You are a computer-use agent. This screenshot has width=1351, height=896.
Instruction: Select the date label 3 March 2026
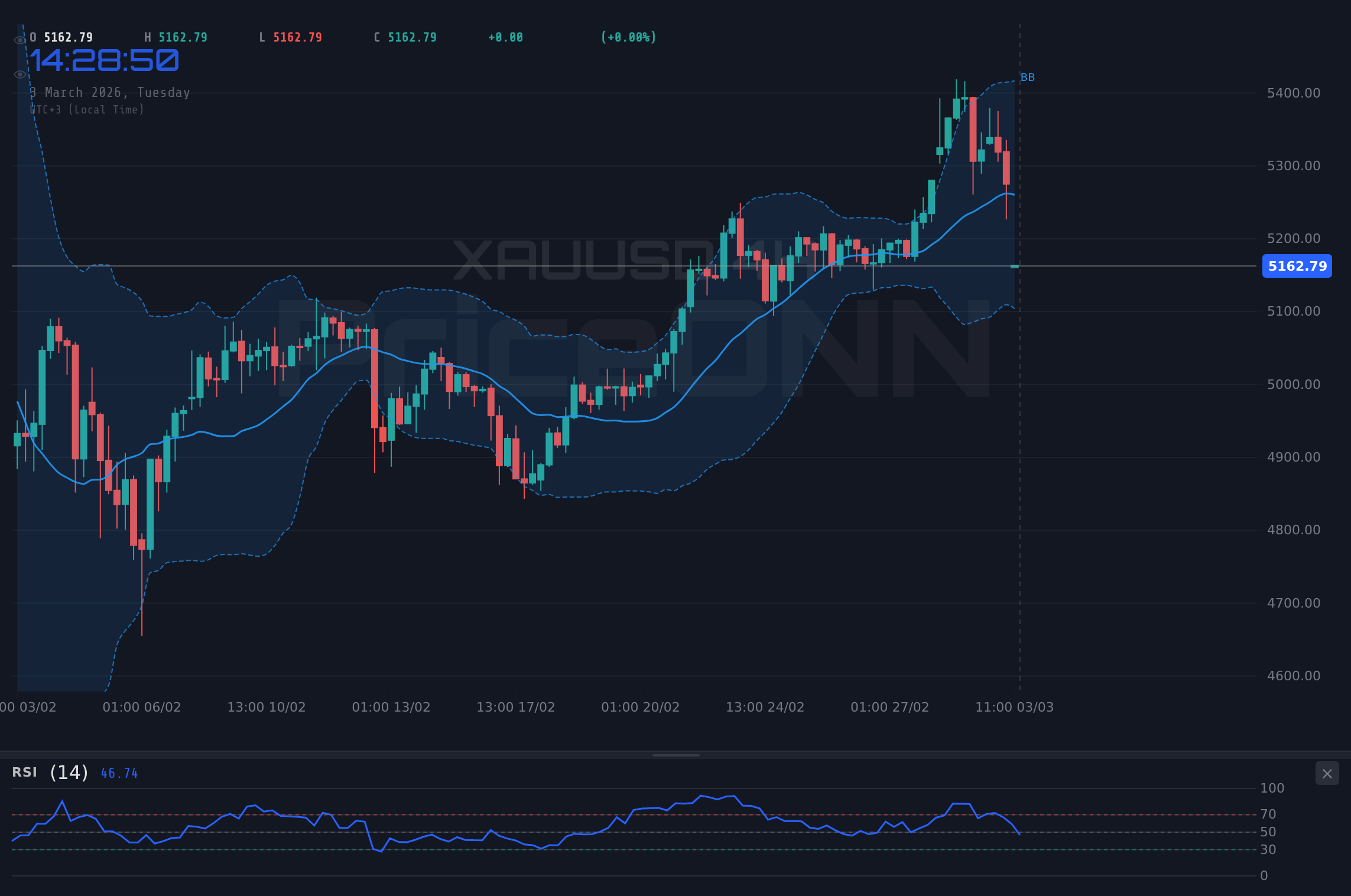click(109, 92)
